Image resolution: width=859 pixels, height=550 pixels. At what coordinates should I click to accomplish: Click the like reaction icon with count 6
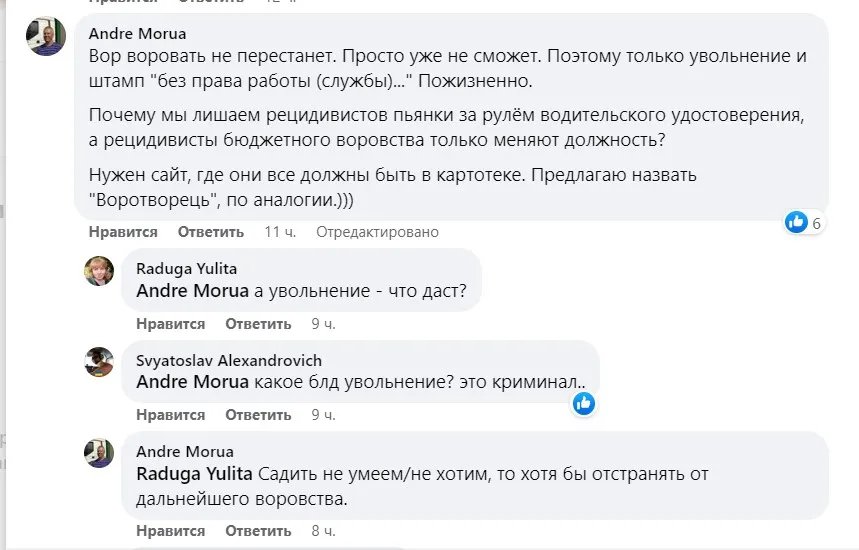click(796, 222)
